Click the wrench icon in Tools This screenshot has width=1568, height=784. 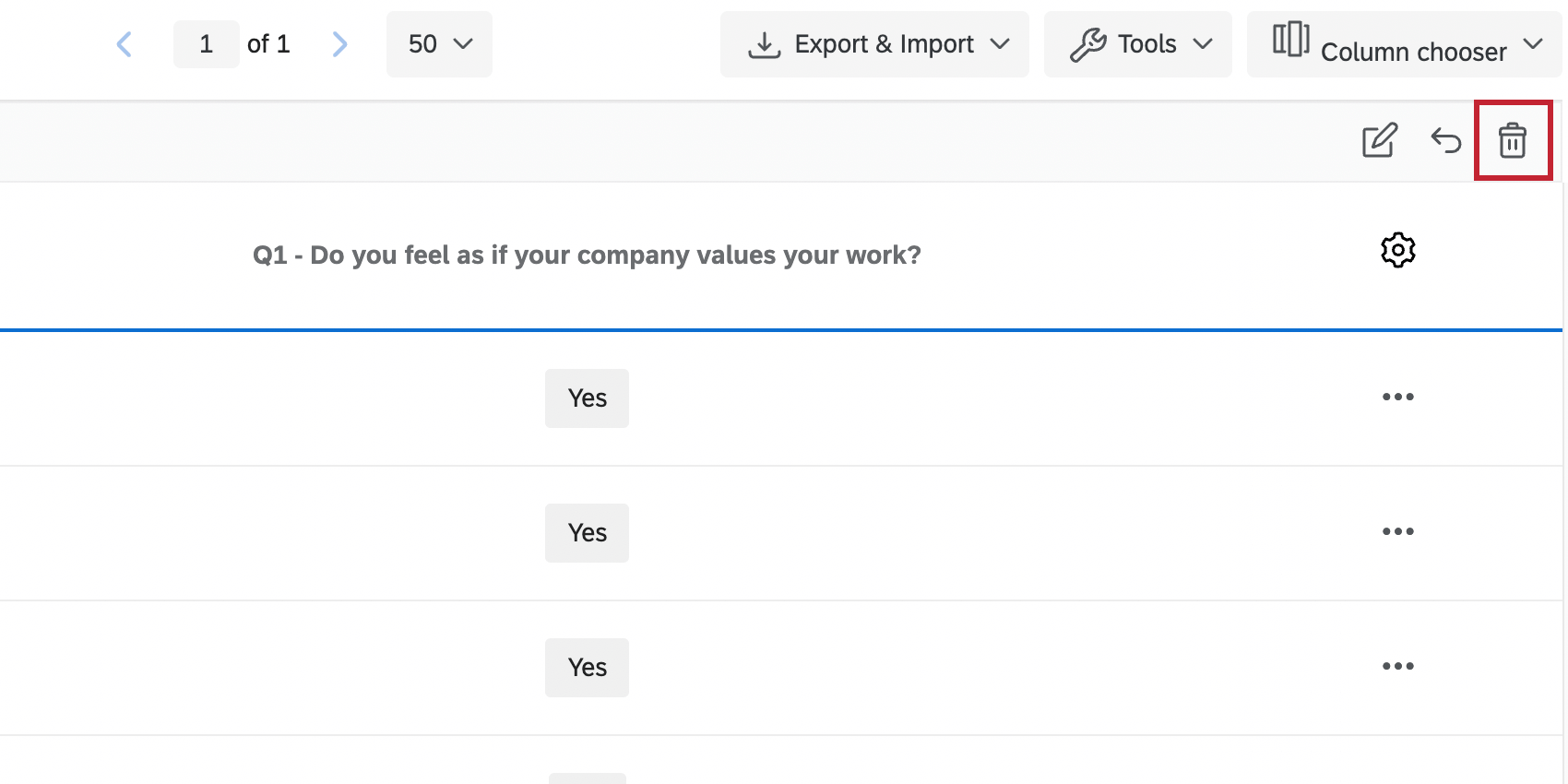(1088, 44)
